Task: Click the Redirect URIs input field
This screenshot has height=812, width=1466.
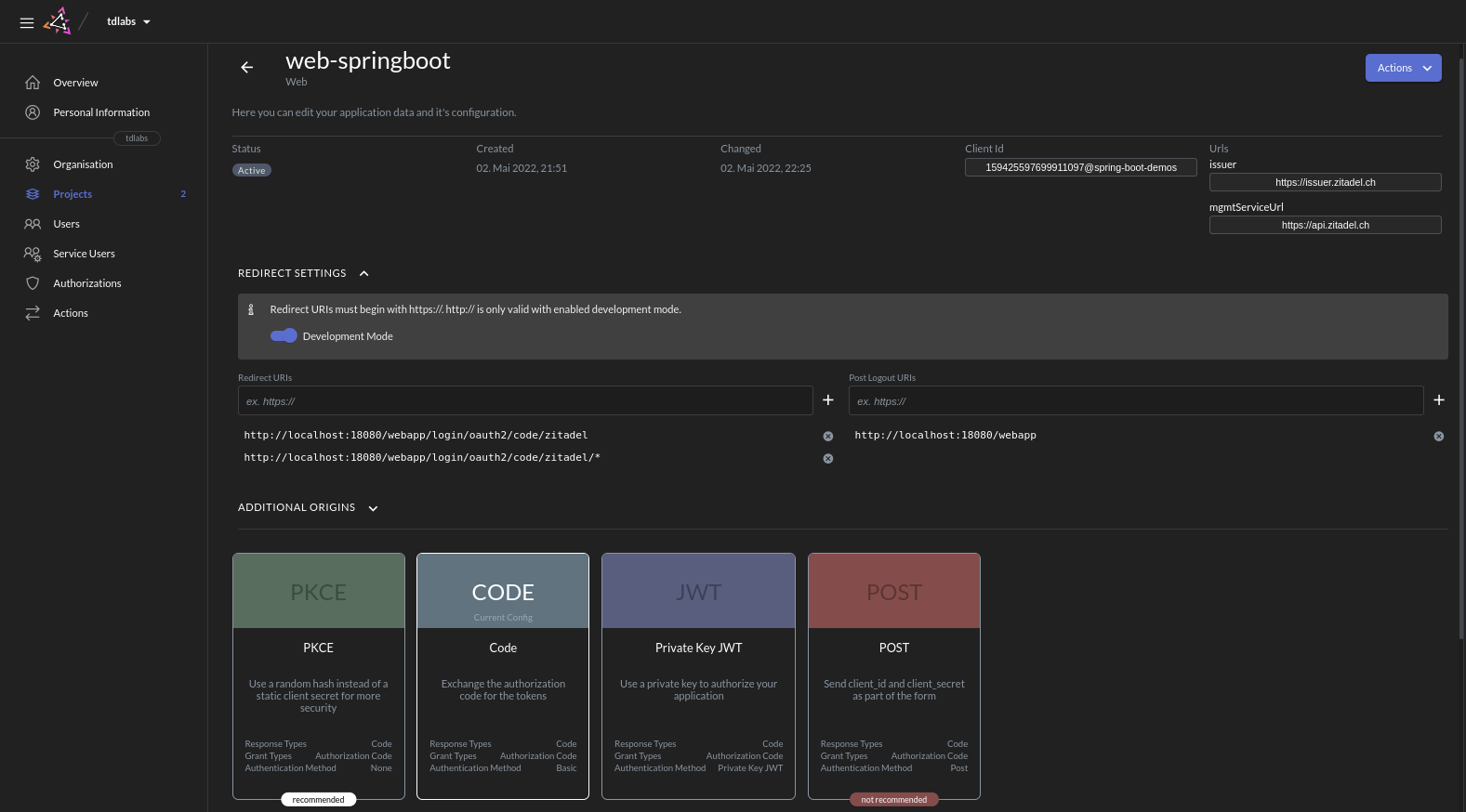Action: (525, 400)
